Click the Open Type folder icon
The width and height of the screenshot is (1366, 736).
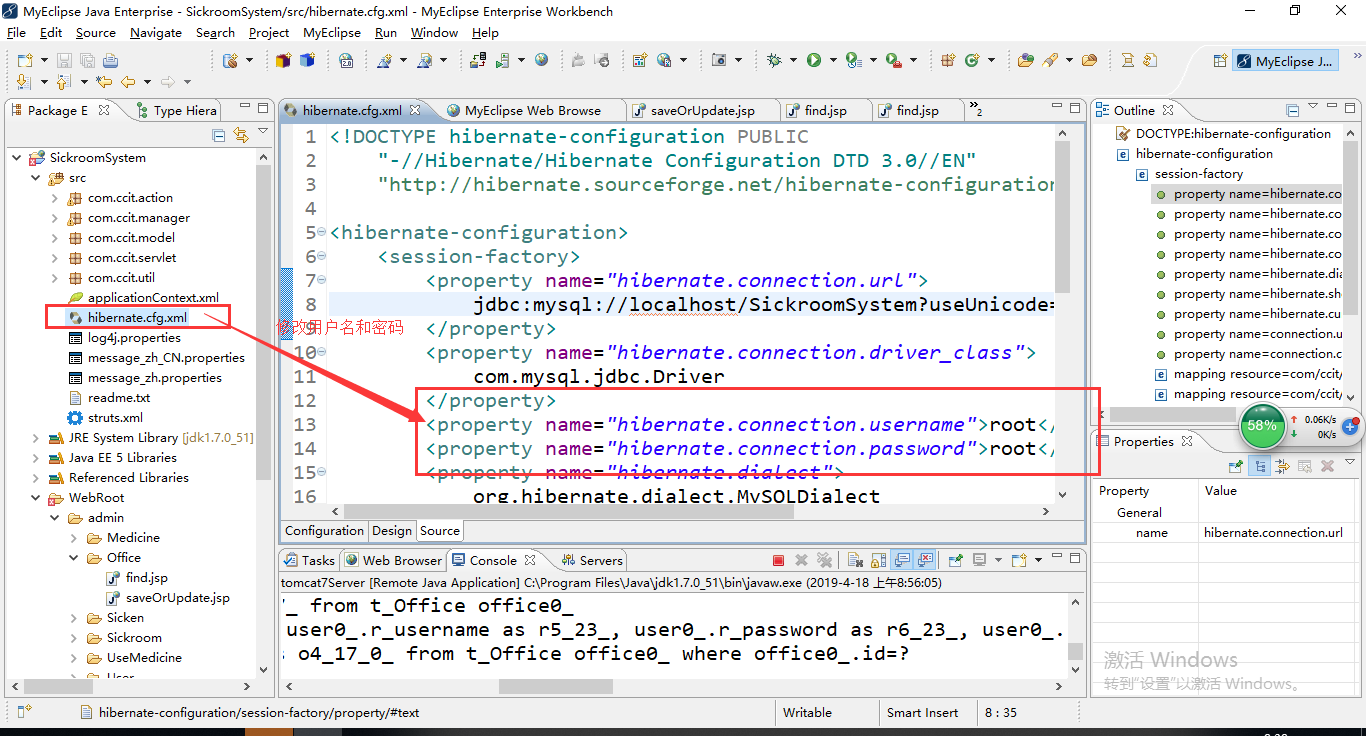coord(1025,61)
